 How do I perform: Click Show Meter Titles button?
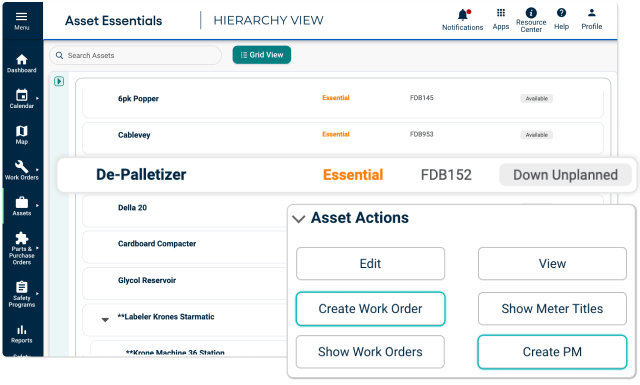coord(552,309)
